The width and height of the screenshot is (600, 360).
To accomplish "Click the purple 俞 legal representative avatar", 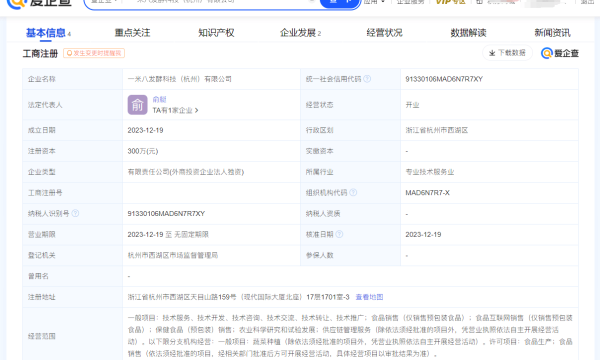I will (137, 105).
